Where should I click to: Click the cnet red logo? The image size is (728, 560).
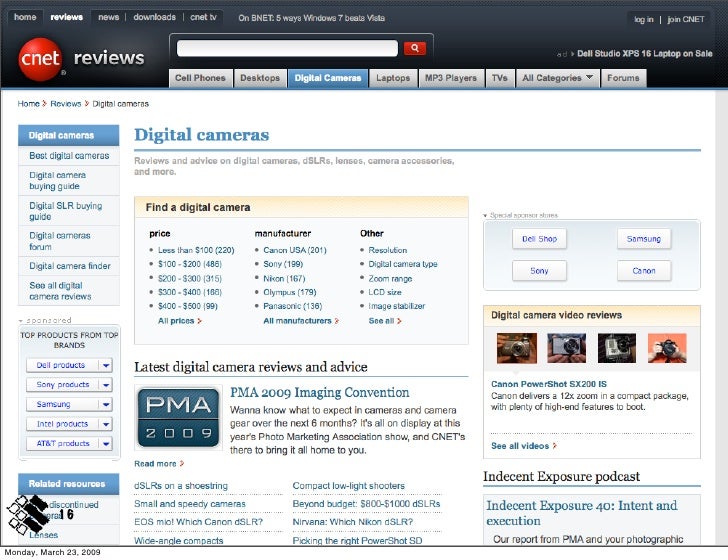[40, 59]
